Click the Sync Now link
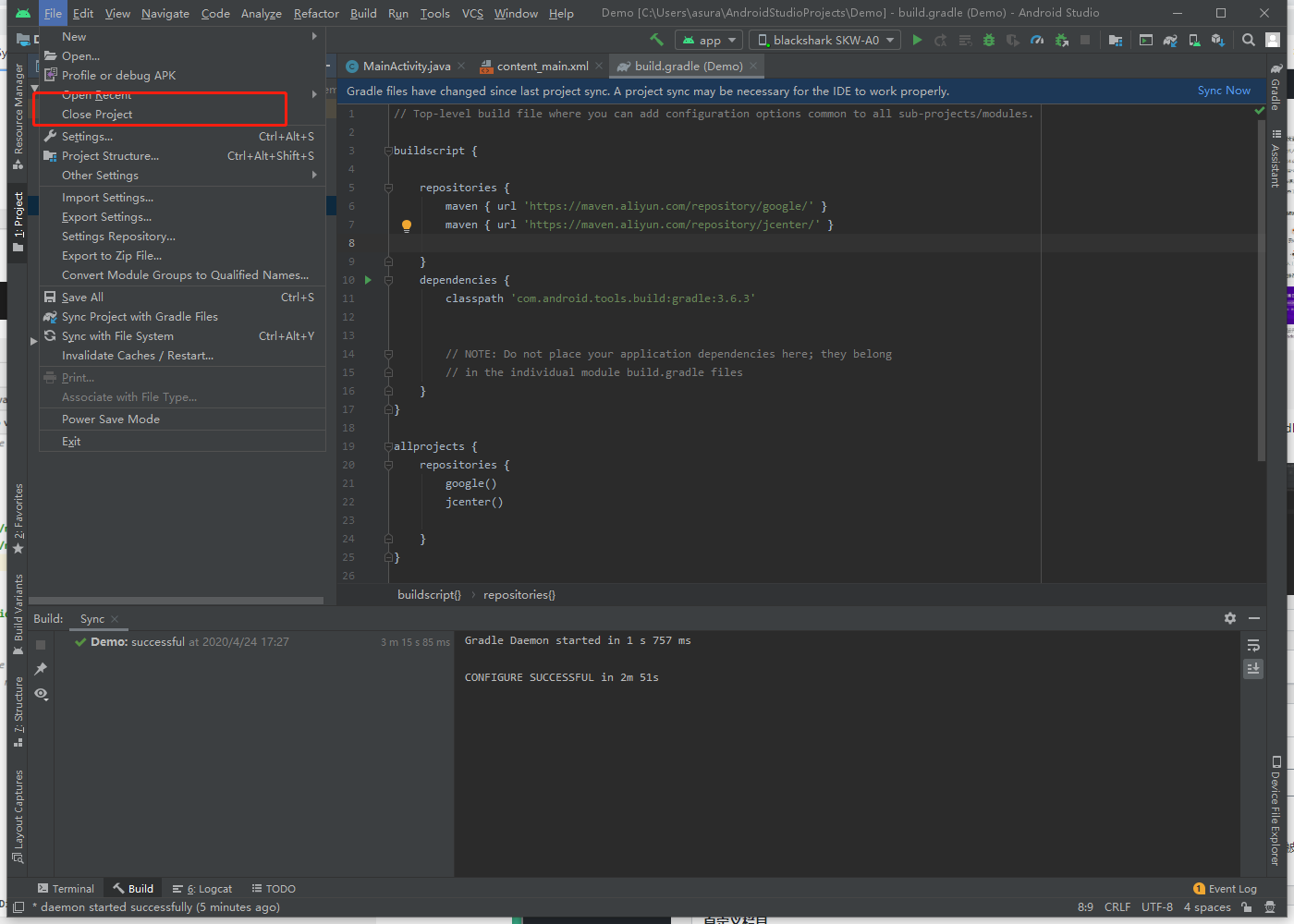The height and width of the screenshot is (924, 1294). [x=1223, y=91]
